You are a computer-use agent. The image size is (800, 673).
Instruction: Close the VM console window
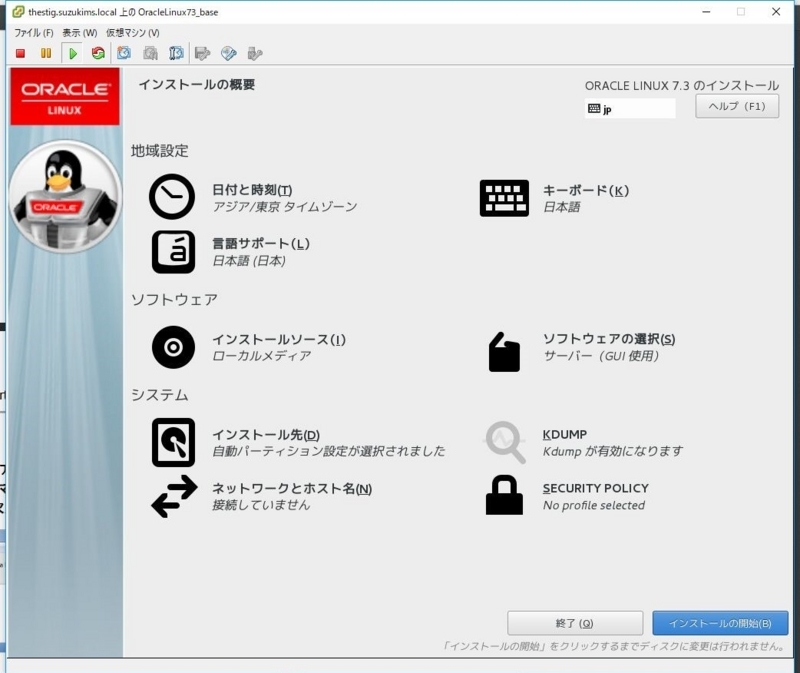[x=776, y=12]
